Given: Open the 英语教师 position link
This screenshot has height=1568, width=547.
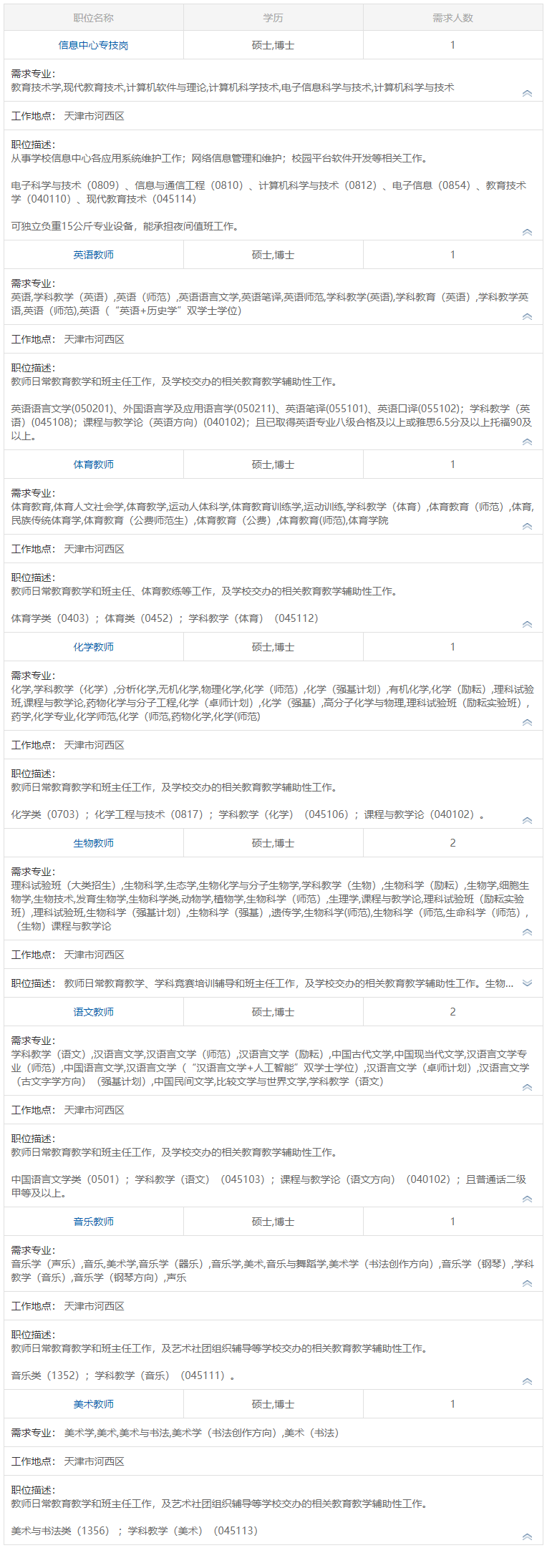Looking at the screenshot, I should [93, 255].
